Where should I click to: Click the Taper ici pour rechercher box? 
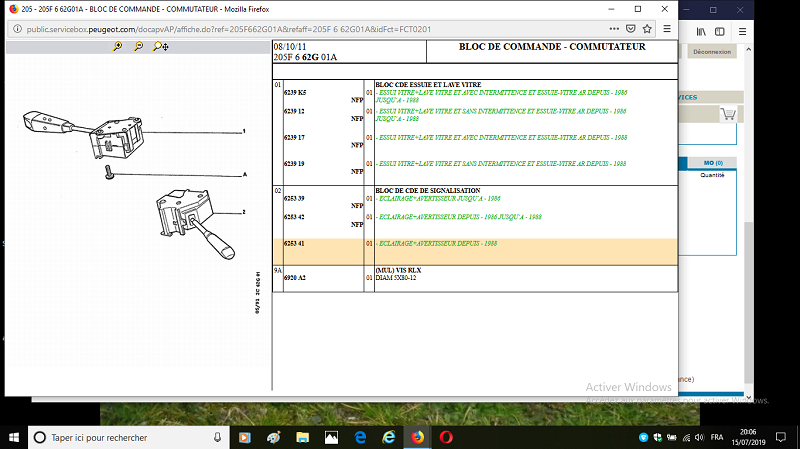coord(128,437)
